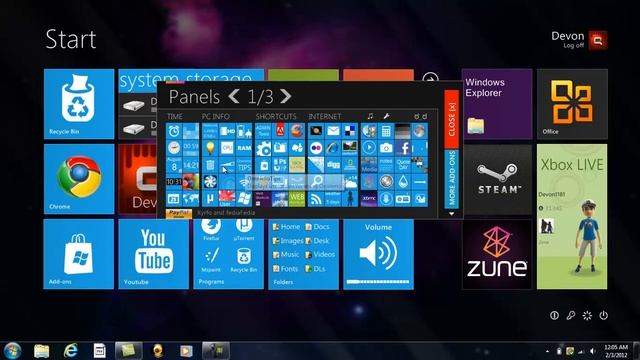Open the YouTube tile
The width and height of the screenshot is (640, 360).
[153, 254]
